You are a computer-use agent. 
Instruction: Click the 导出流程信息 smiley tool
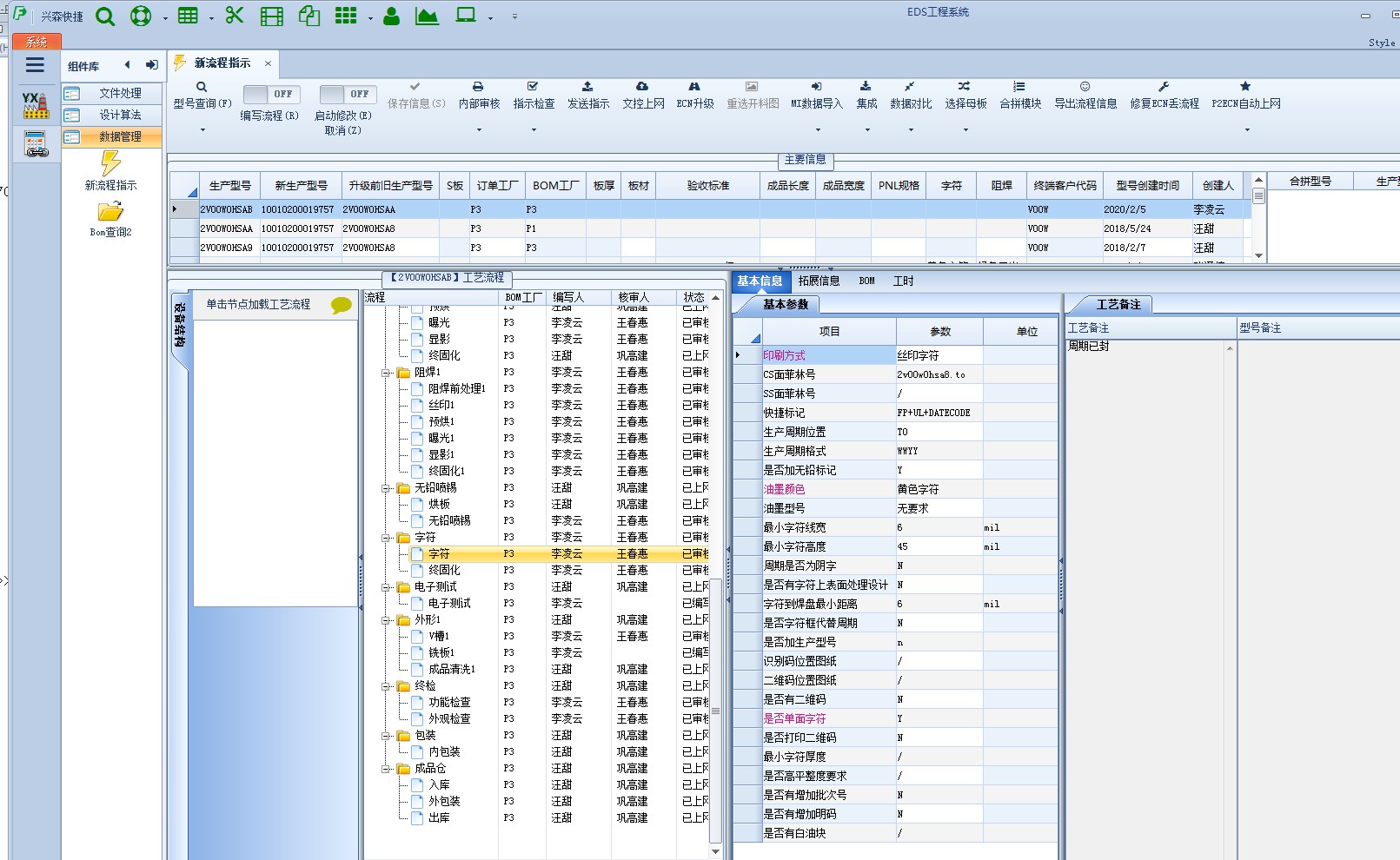click(1085, 95)
